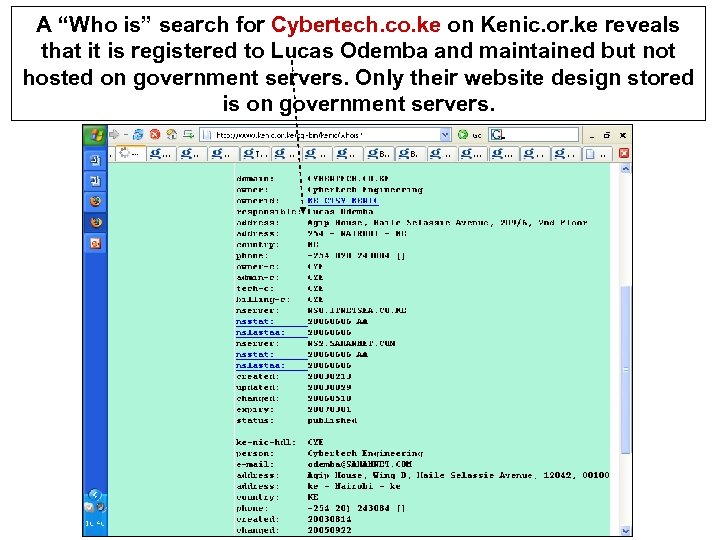
Task: Click the page icon in the address bar
Action: [207, 135]
